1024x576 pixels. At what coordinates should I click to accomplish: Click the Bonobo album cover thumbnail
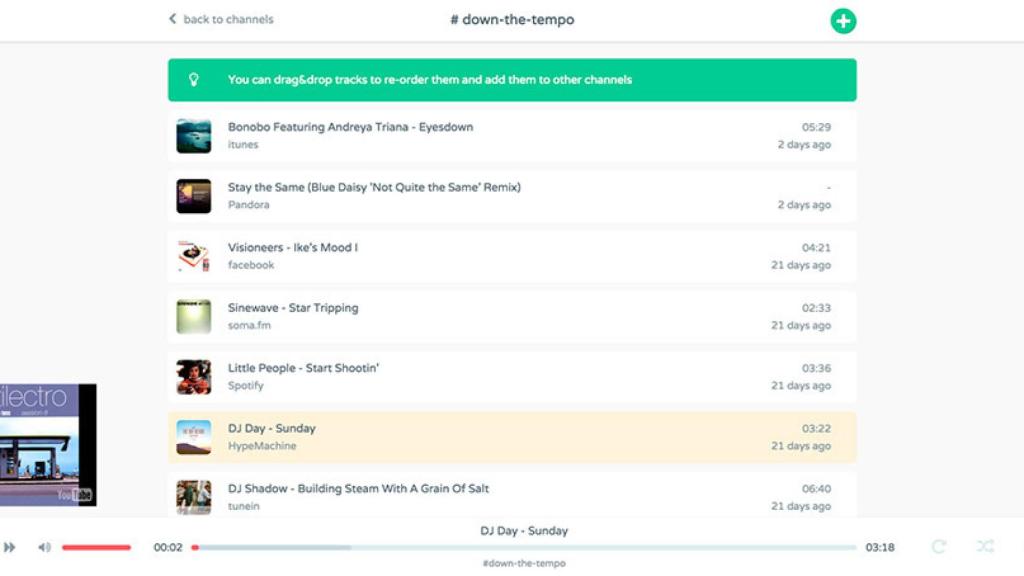point(194,136)
